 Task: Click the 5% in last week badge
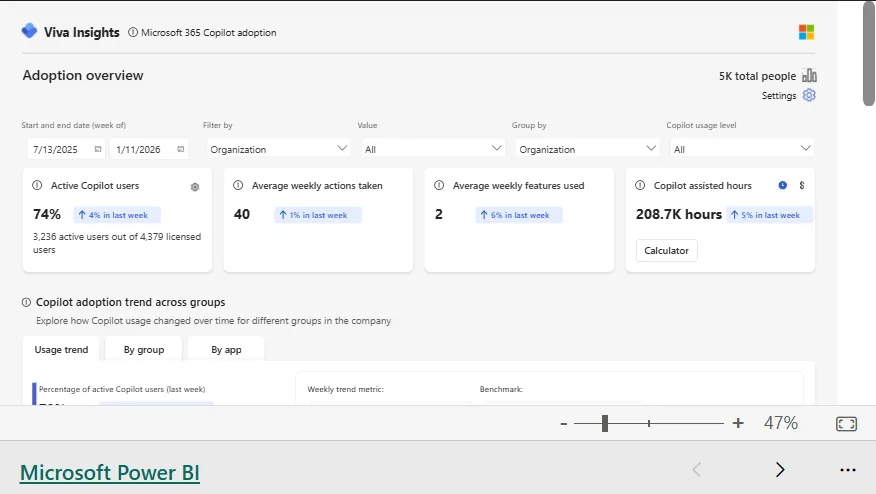[x=769, y=215]
